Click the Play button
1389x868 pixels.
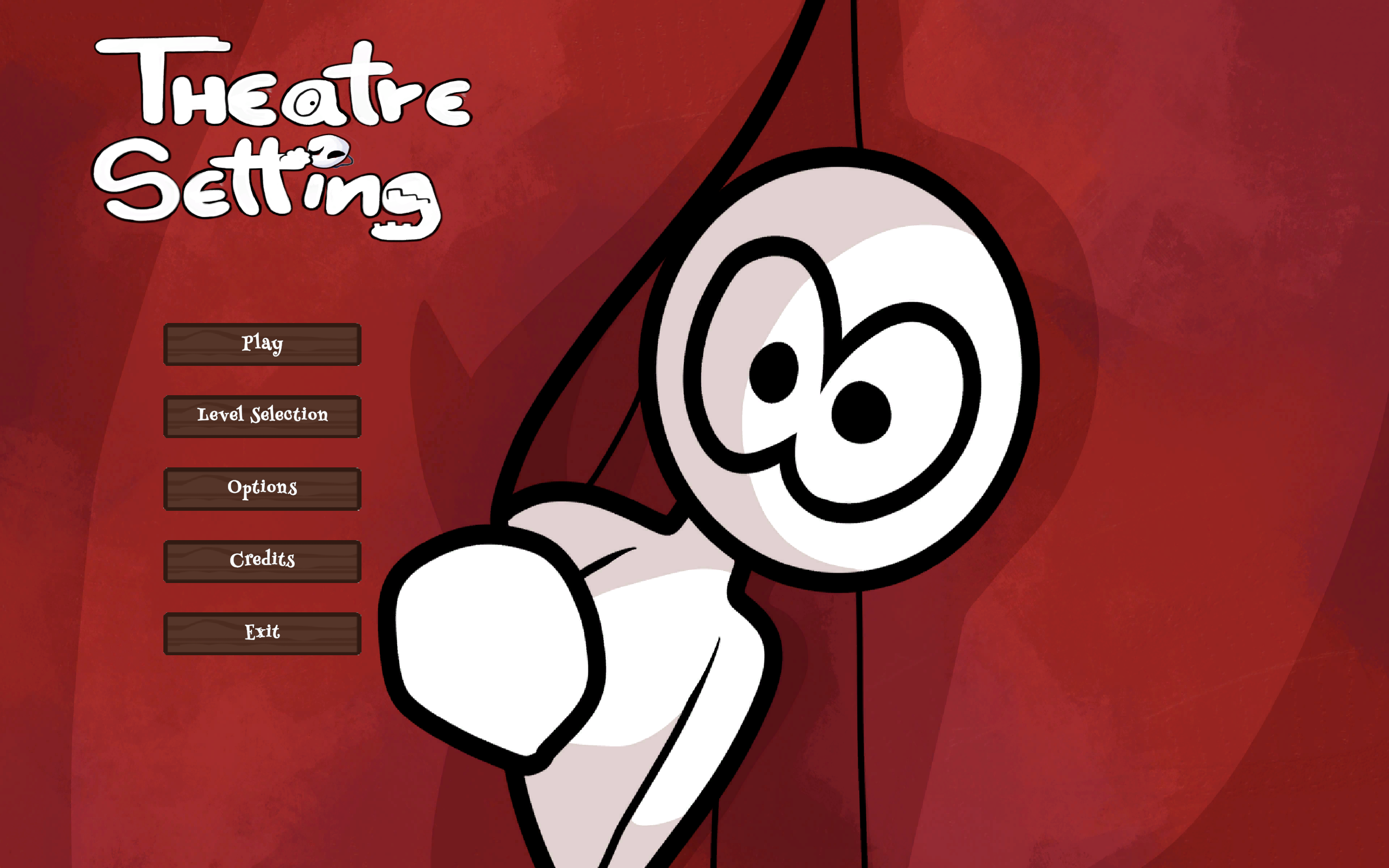coord(262,344)
